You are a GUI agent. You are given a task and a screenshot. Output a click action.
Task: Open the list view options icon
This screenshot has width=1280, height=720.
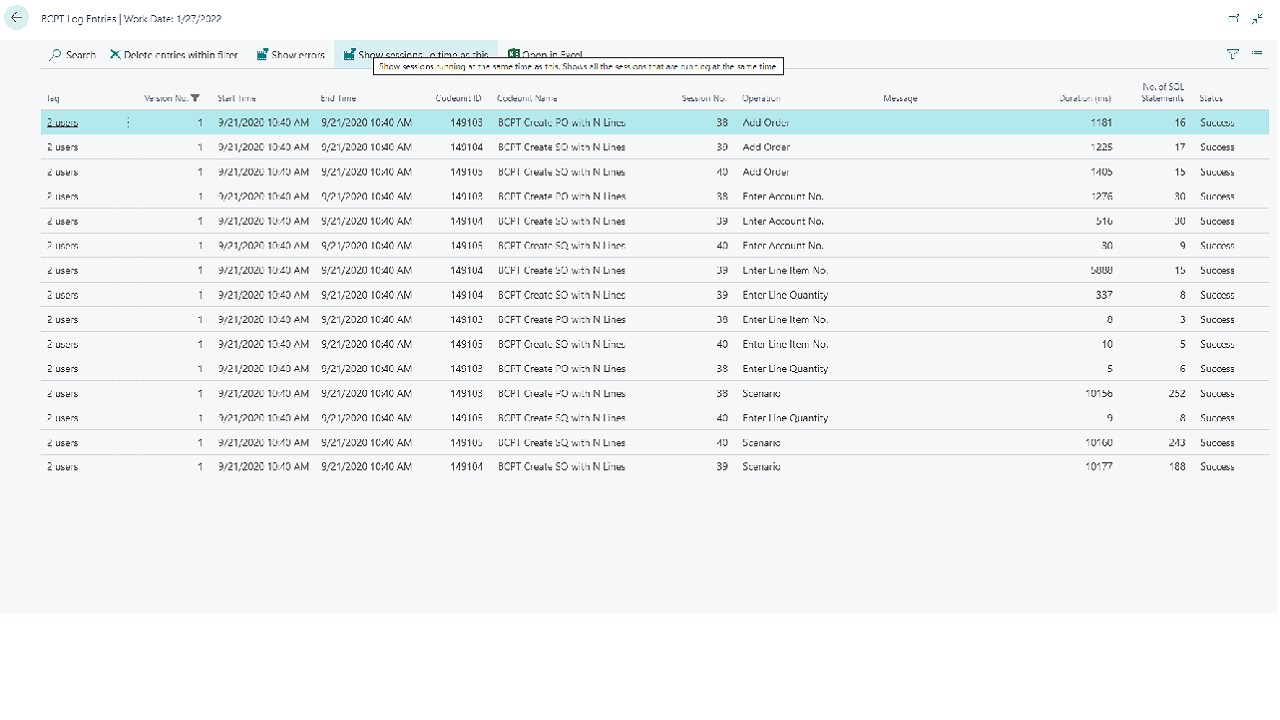click(x=1257, y=54)
